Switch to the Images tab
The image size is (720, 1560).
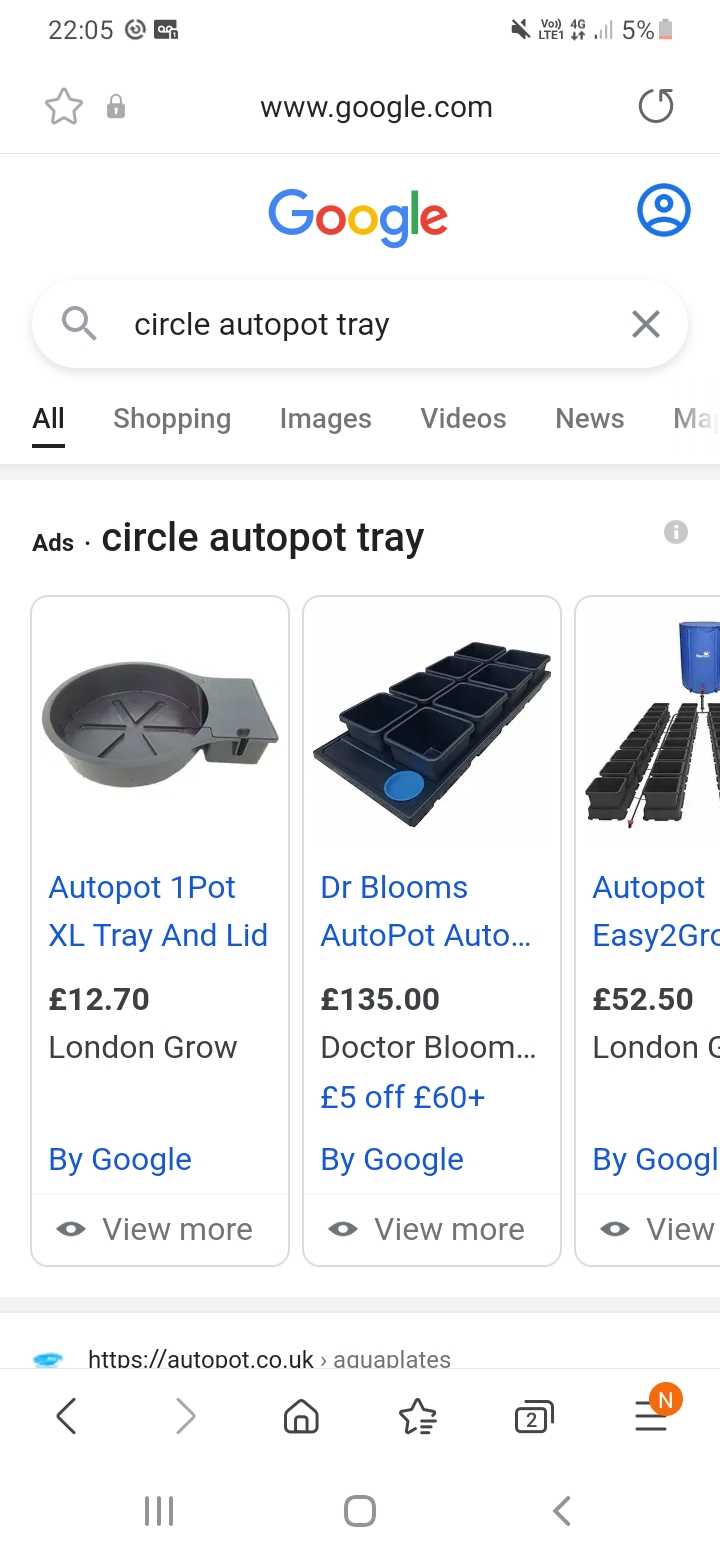point(325,418)
